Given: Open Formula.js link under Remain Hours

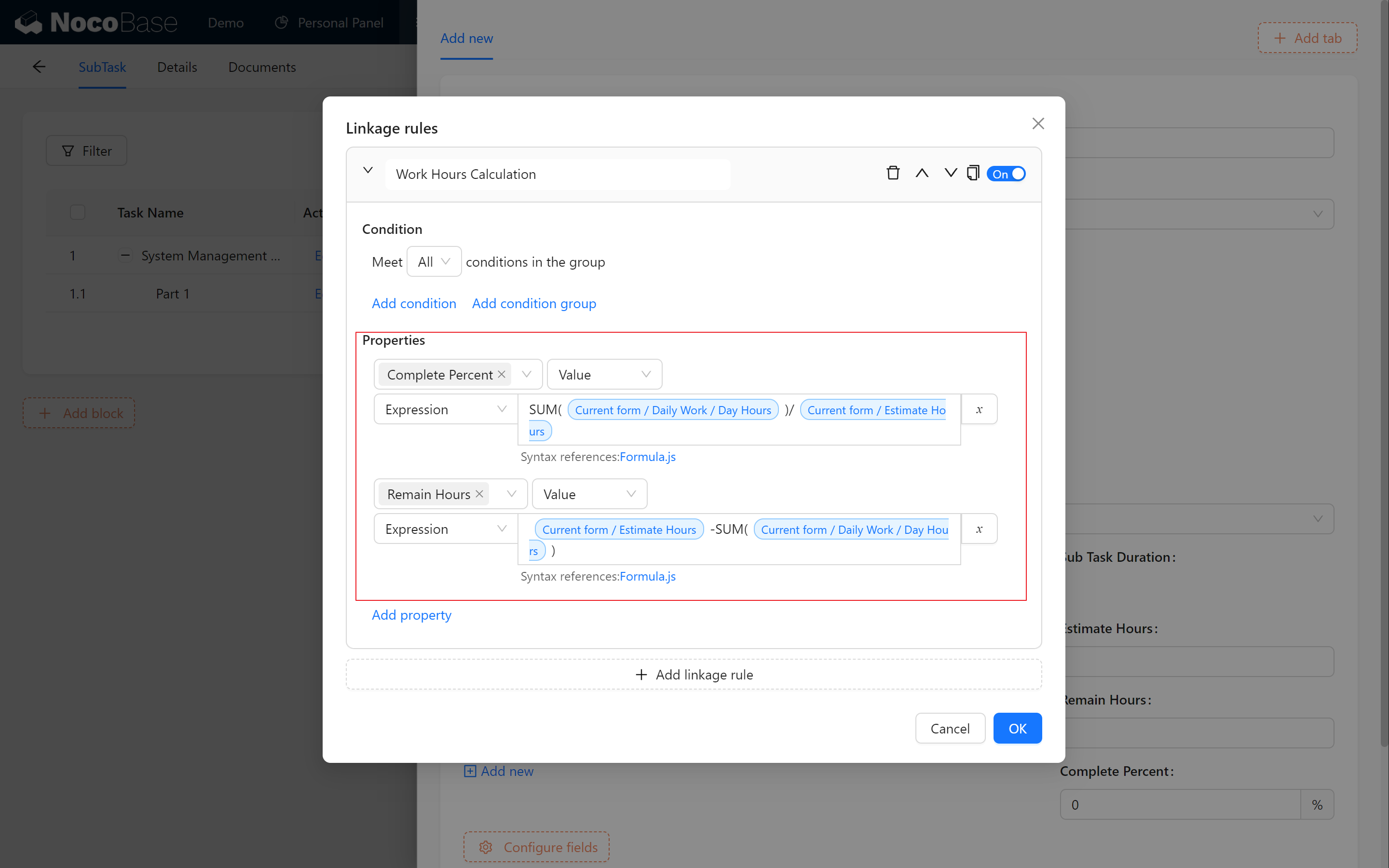Looking at the screenshot, I should click(x=647, y=576).
